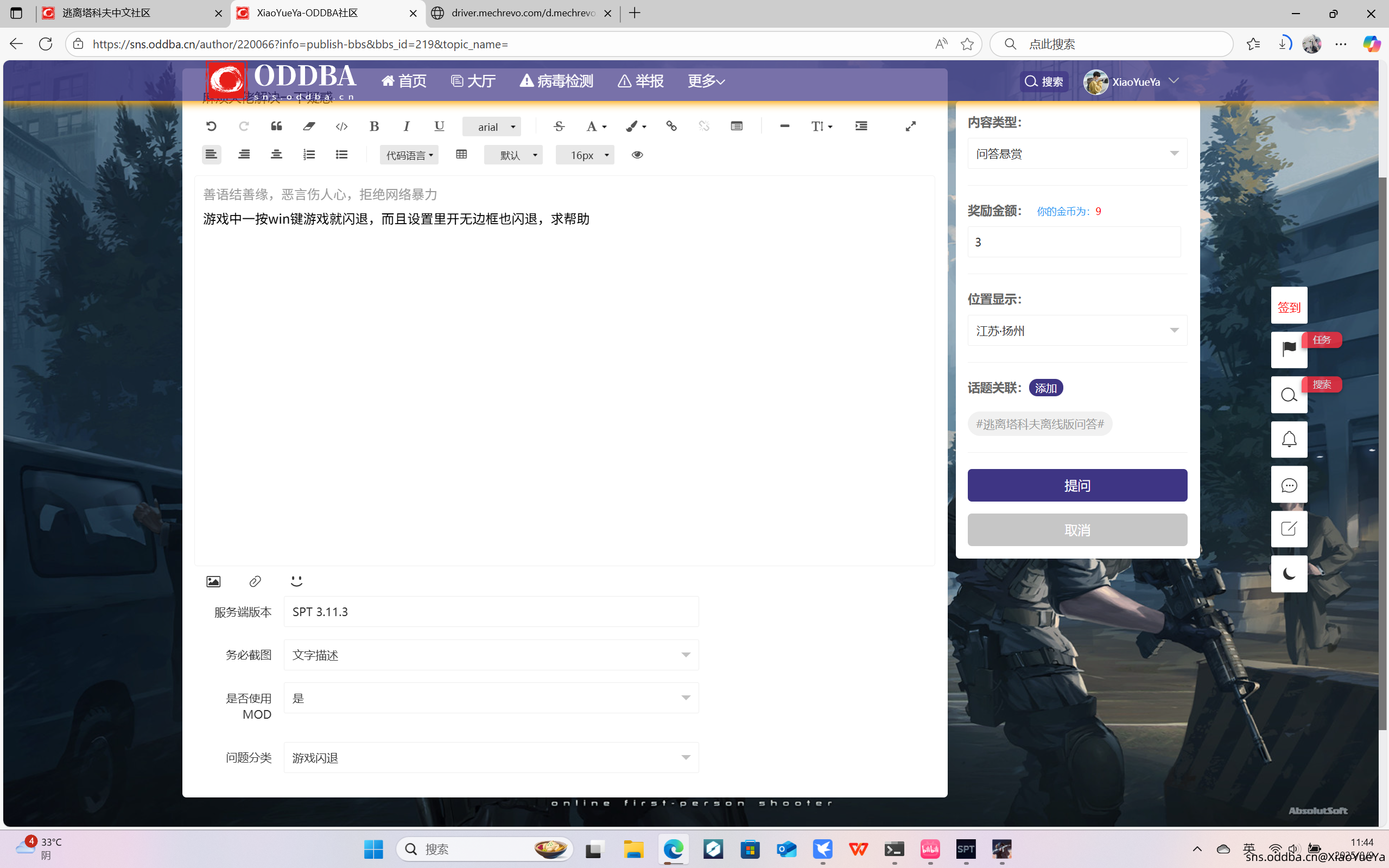Screen dimensions: 1389x868
Task: Select the #逃离塔科夫离线版问答# topic tag
Action: (x=1040, y=425)
